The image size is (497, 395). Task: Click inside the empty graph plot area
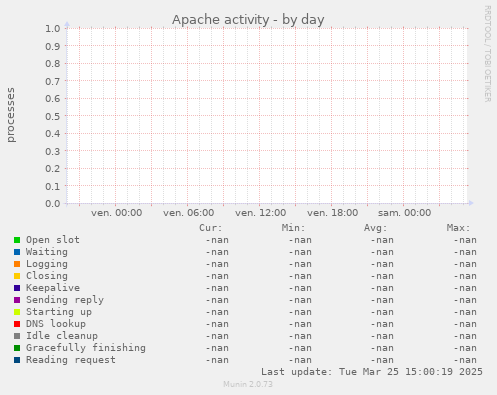tap(267, 115)
